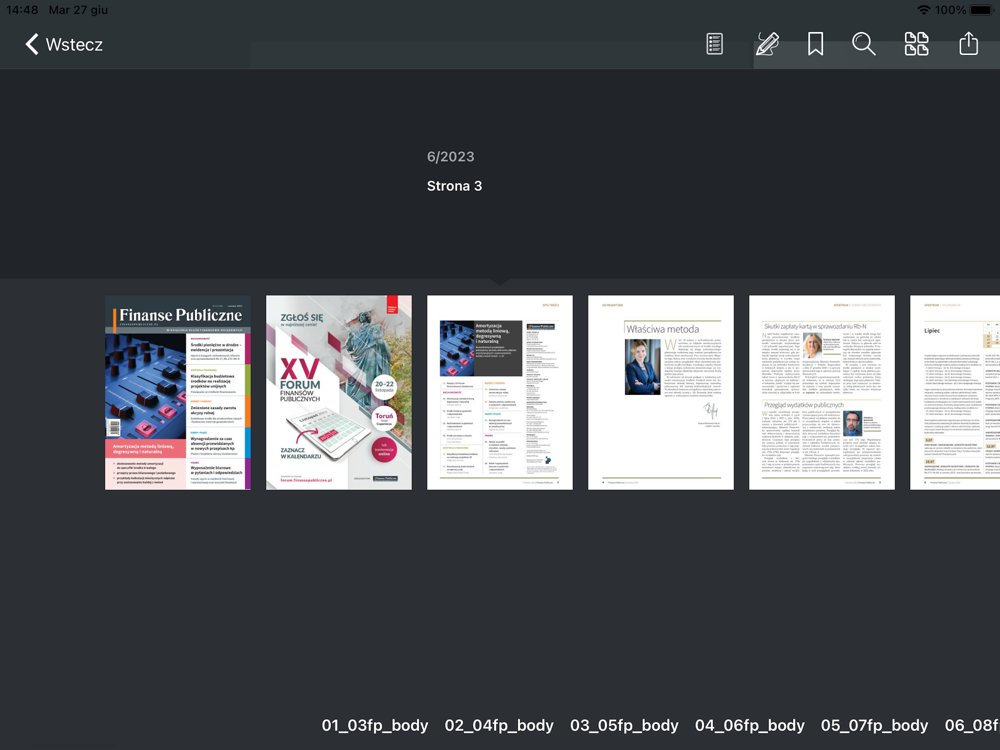Open the partially visible Lipiec page thumbnail

click(x=955, y=392)
